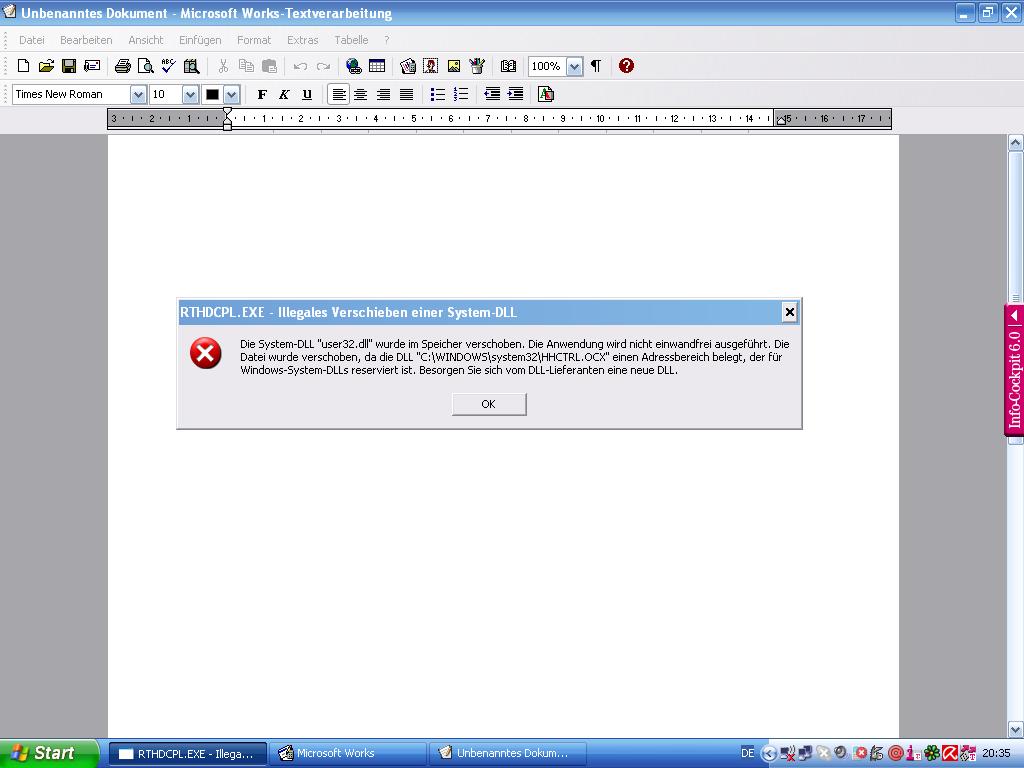
Task: Toggle italic formatting (K button)
Action: tap(284, 94)
